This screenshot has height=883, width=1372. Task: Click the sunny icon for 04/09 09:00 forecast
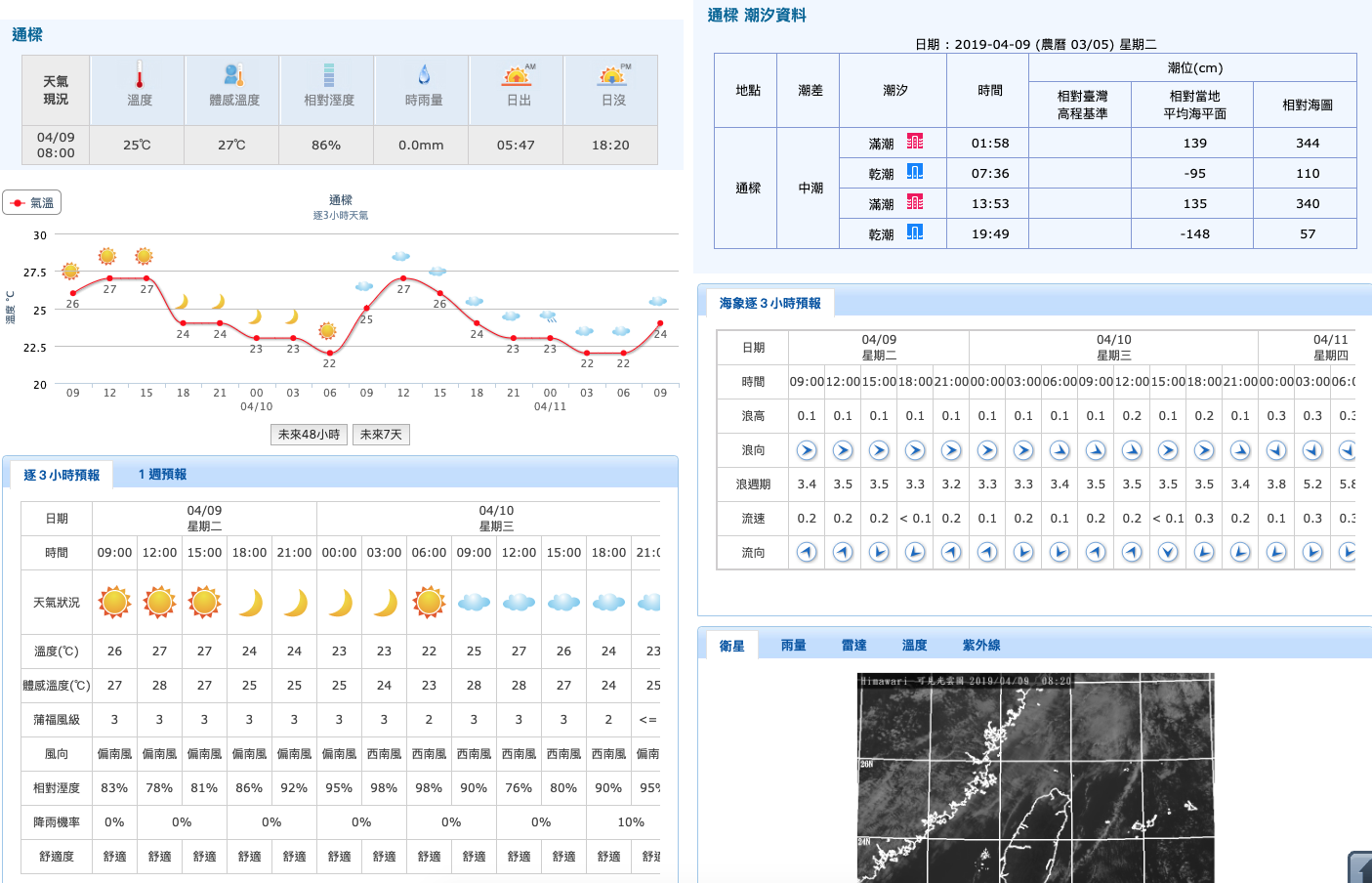[114, 603]
